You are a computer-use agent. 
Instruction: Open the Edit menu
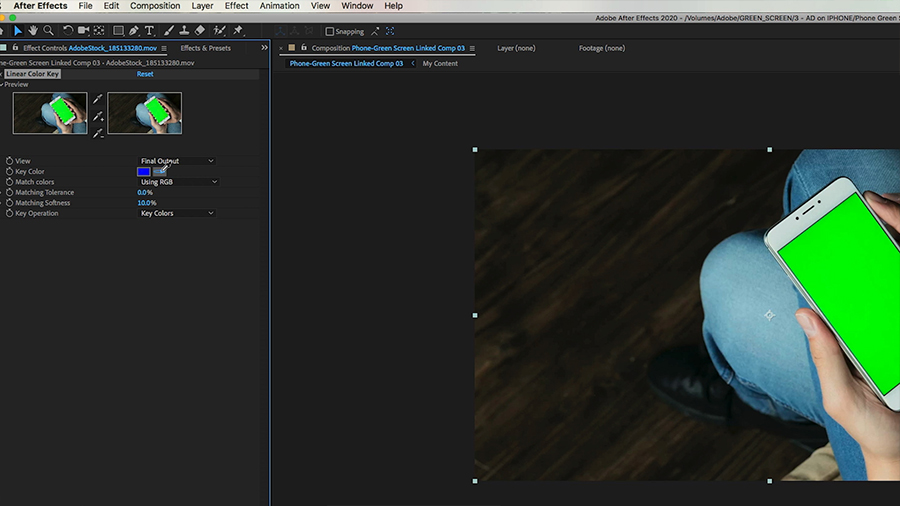click(111, 6)
